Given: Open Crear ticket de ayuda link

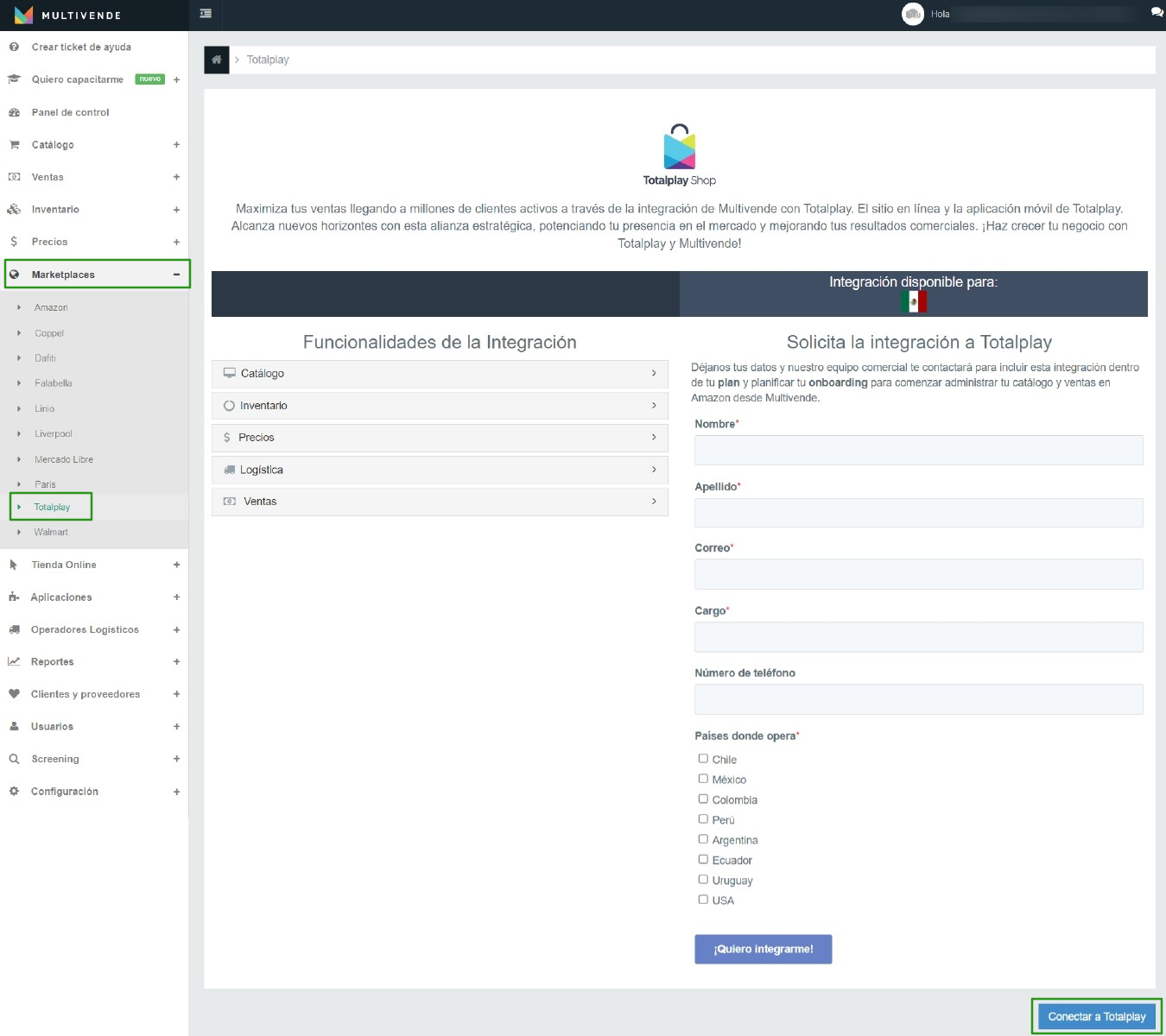Looking at the screenshot, I should [x=81, y=47].
